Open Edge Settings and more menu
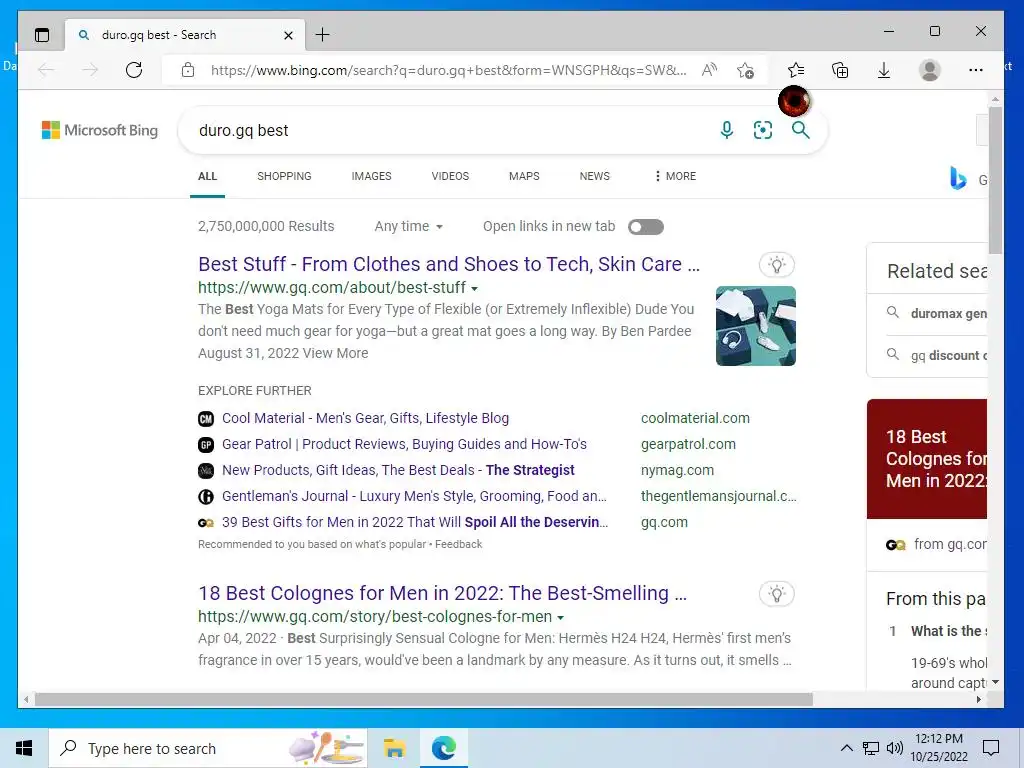This screenshot has width=1024, height=768. coord(976,70)
